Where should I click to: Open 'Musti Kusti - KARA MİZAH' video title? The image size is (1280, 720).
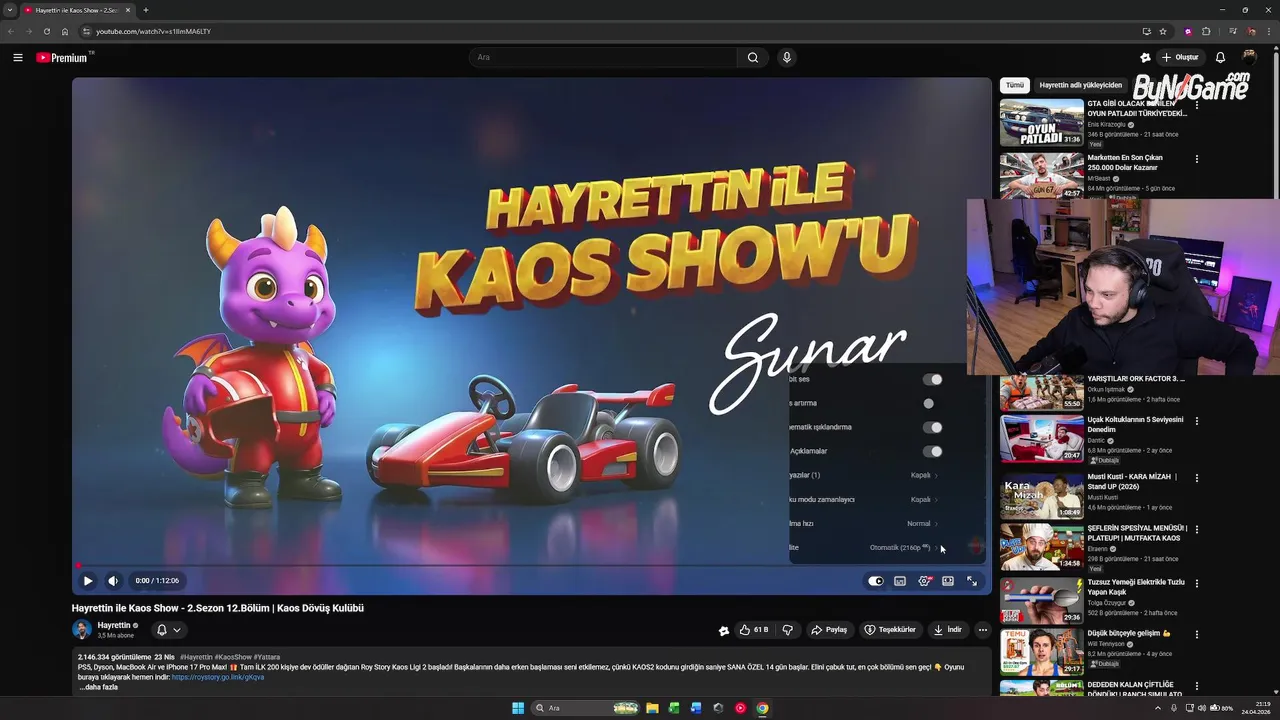tap(1132, 482)
